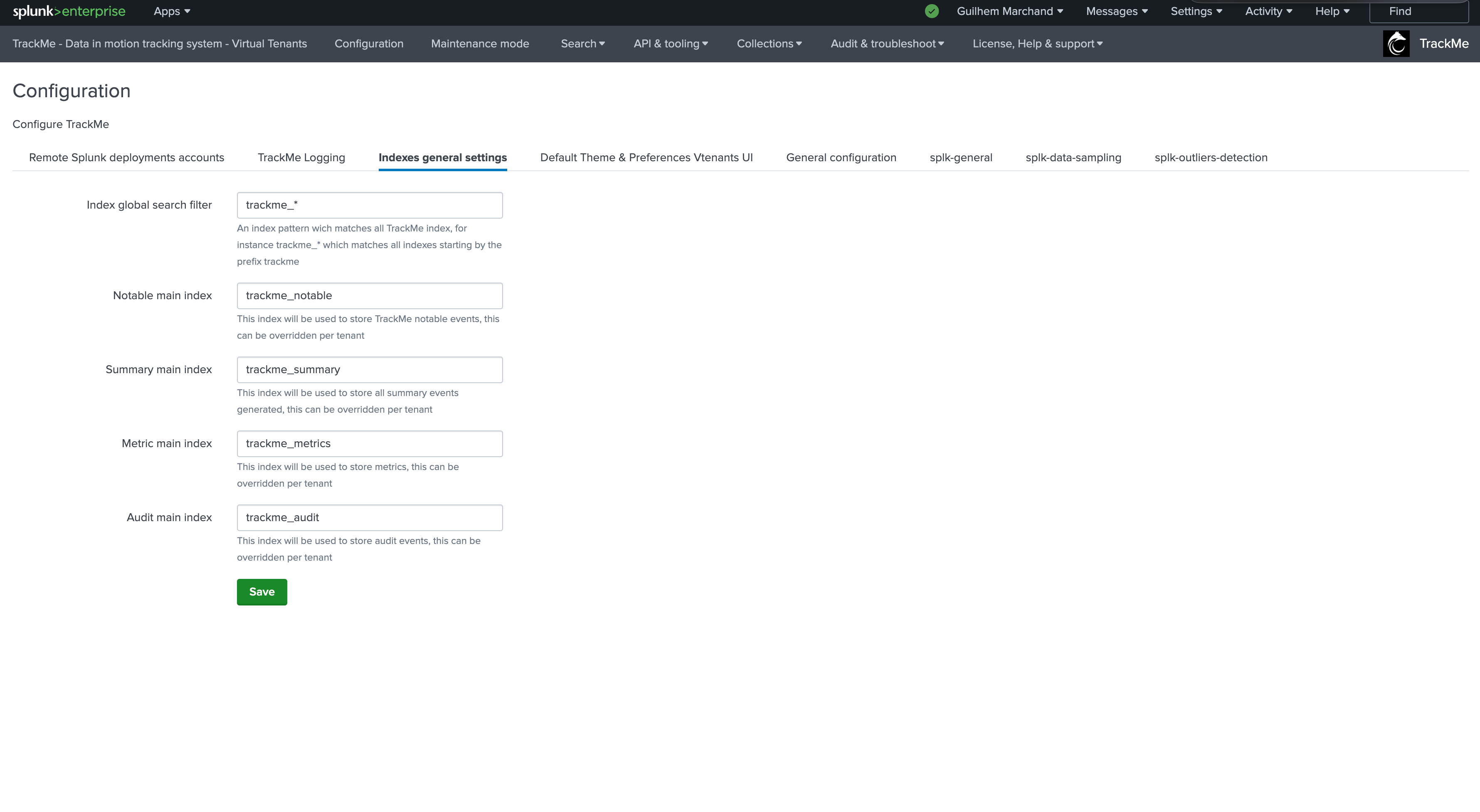Click the 'Summary main index' label
Image resolution: width=1480 pixels, height=812 pixels.
pyautogui.click(x=158, y=370)
